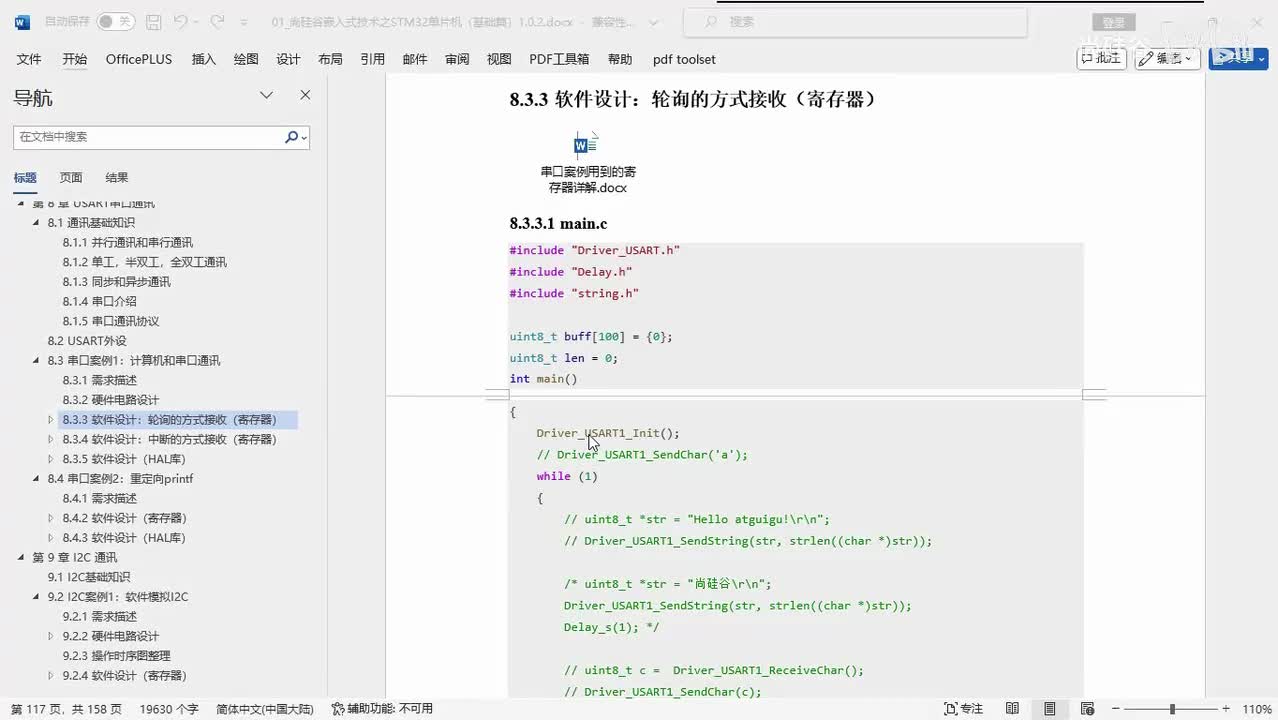
Task: Open the navigation pane options chevron
Action: coord(267,95)
